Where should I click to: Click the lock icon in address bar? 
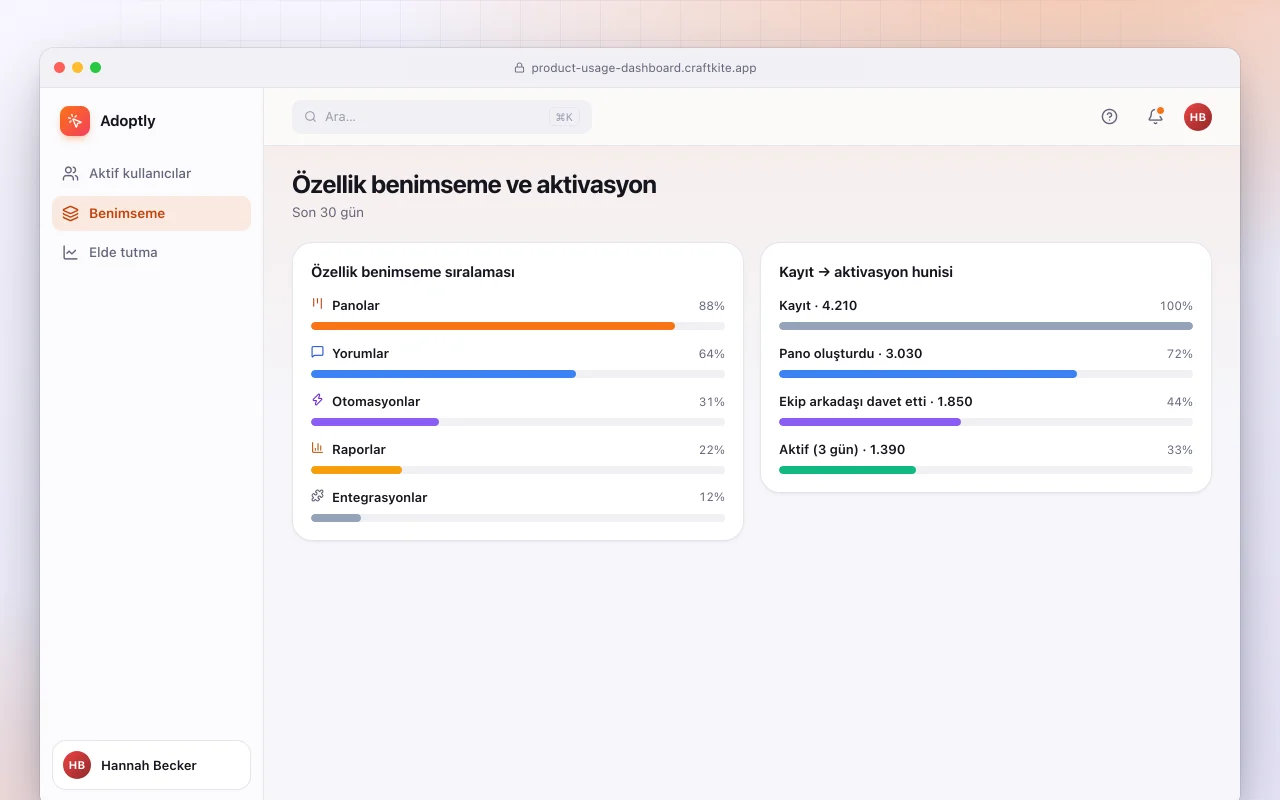tap(519, 68)
